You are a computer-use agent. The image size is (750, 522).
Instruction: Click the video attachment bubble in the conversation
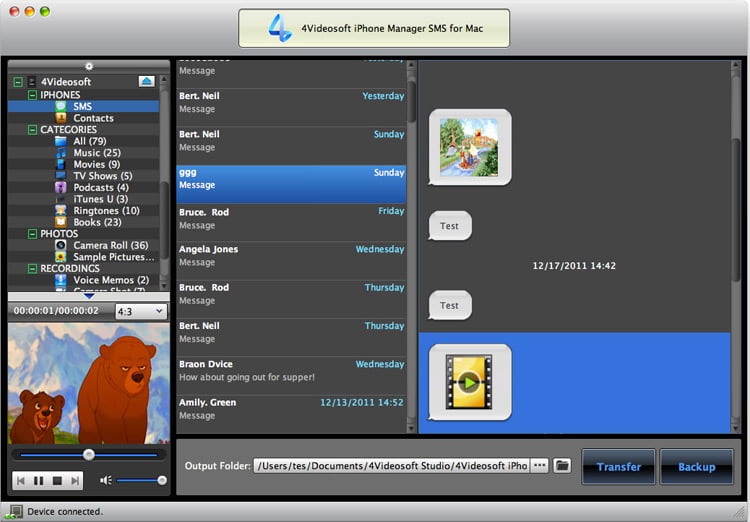(x=471, y=382)
